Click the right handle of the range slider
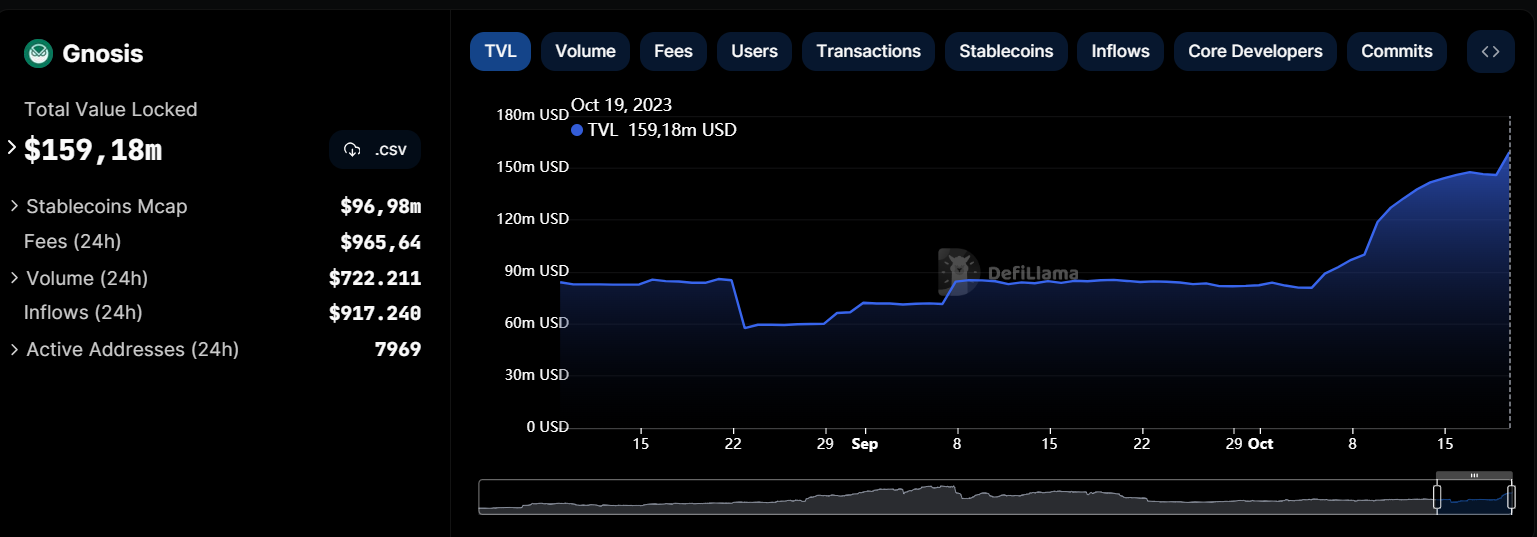 click(x=1511, y=497)
